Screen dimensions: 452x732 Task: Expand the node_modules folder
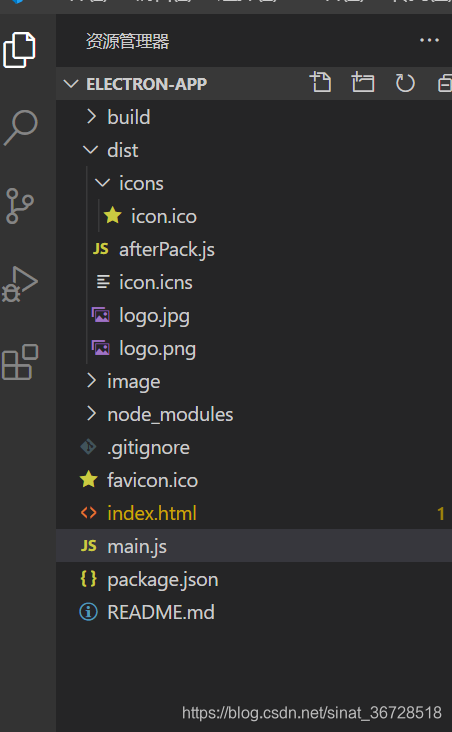pos(254,414)
